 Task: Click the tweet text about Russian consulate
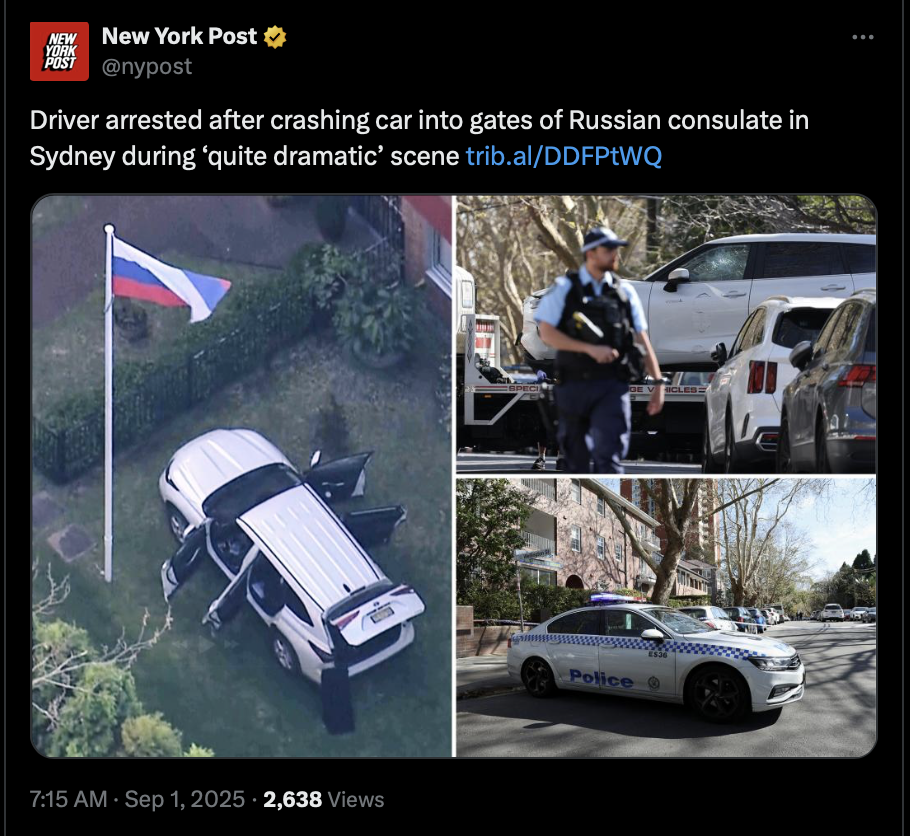click(x=419, y=138)
